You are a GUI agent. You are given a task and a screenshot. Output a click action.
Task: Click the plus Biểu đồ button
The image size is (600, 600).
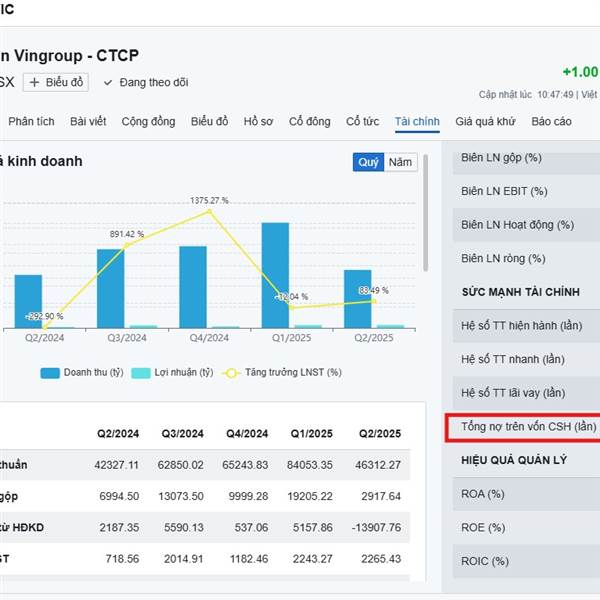click(55, 82)
